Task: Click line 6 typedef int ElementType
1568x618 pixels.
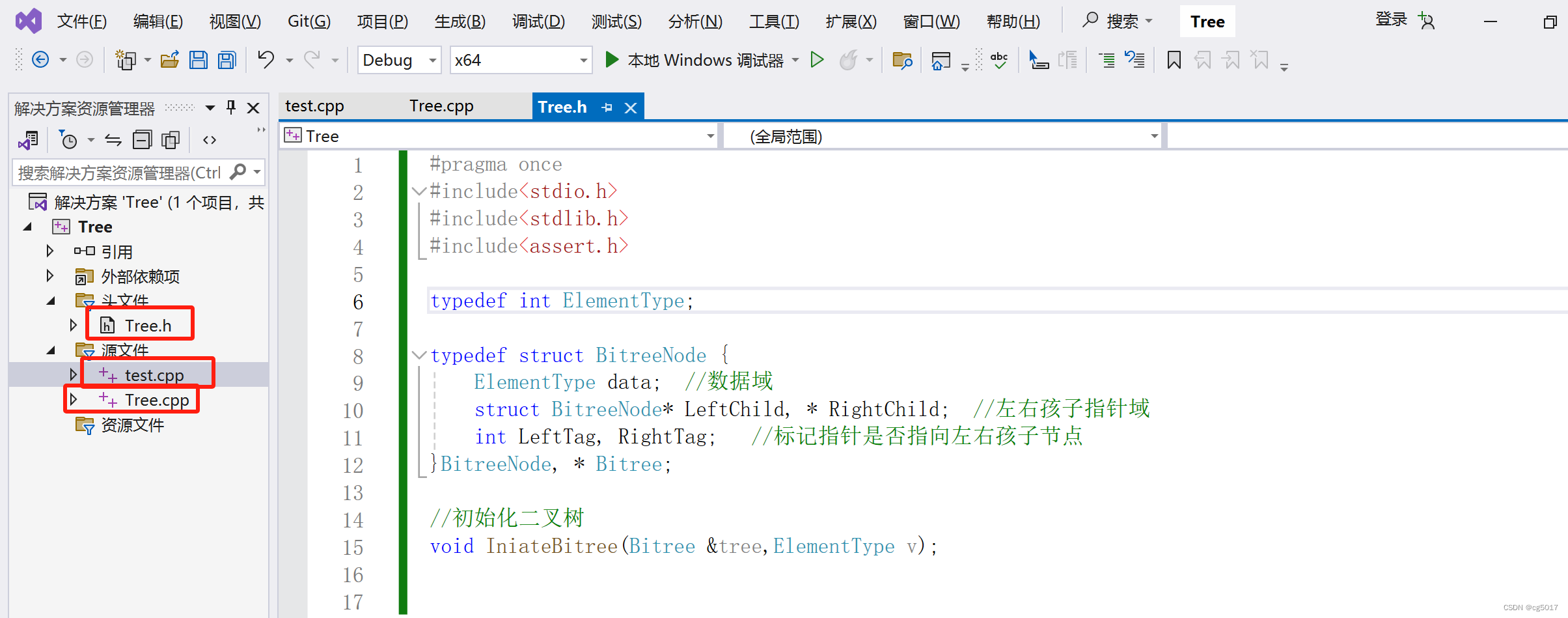Action: coord(562,301)
